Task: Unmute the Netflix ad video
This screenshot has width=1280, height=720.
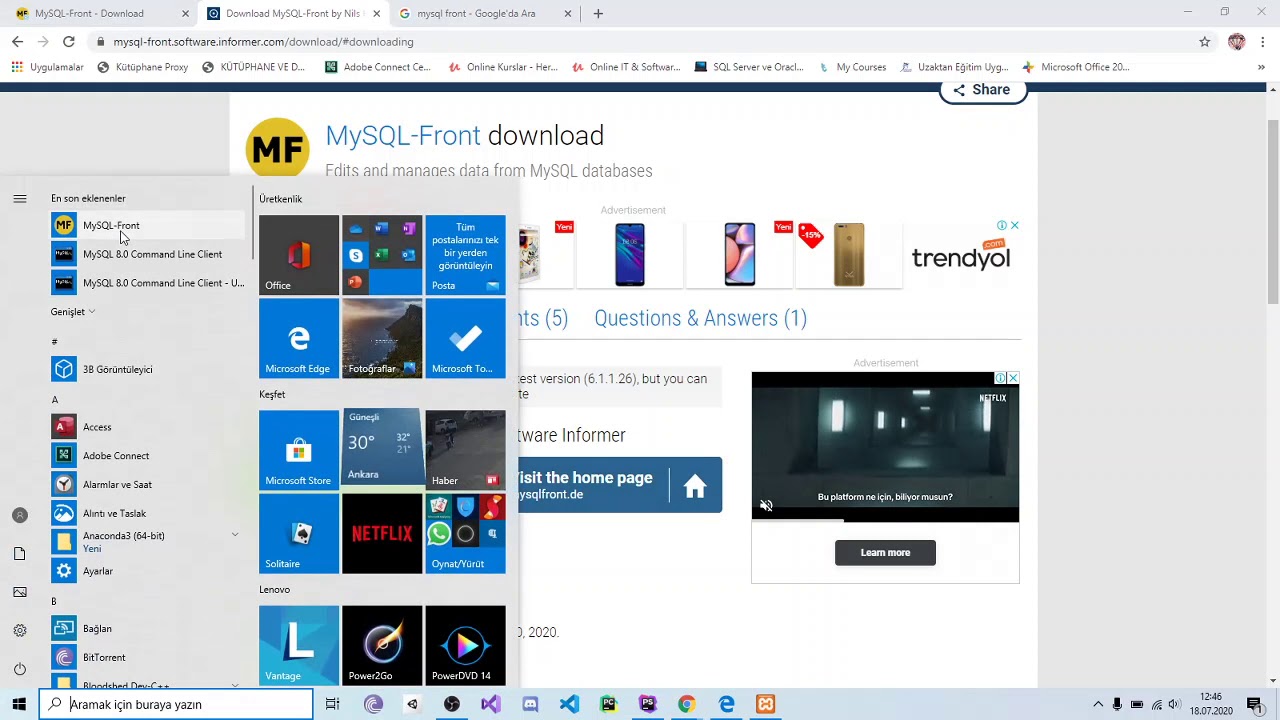Action: pos(766,506)
